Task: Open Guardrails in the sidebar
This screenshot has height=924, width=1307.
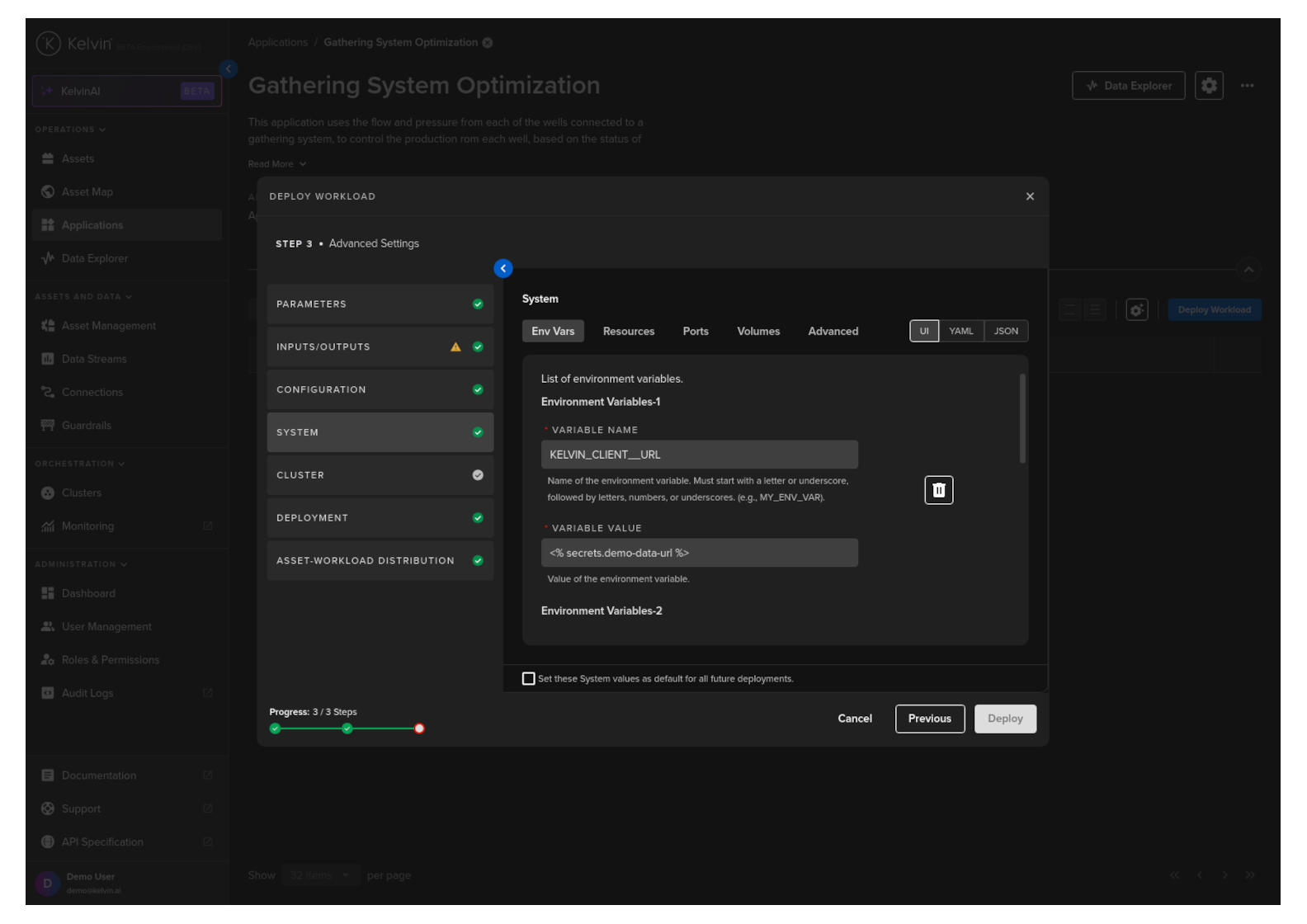Action: (x=86, y=426)
